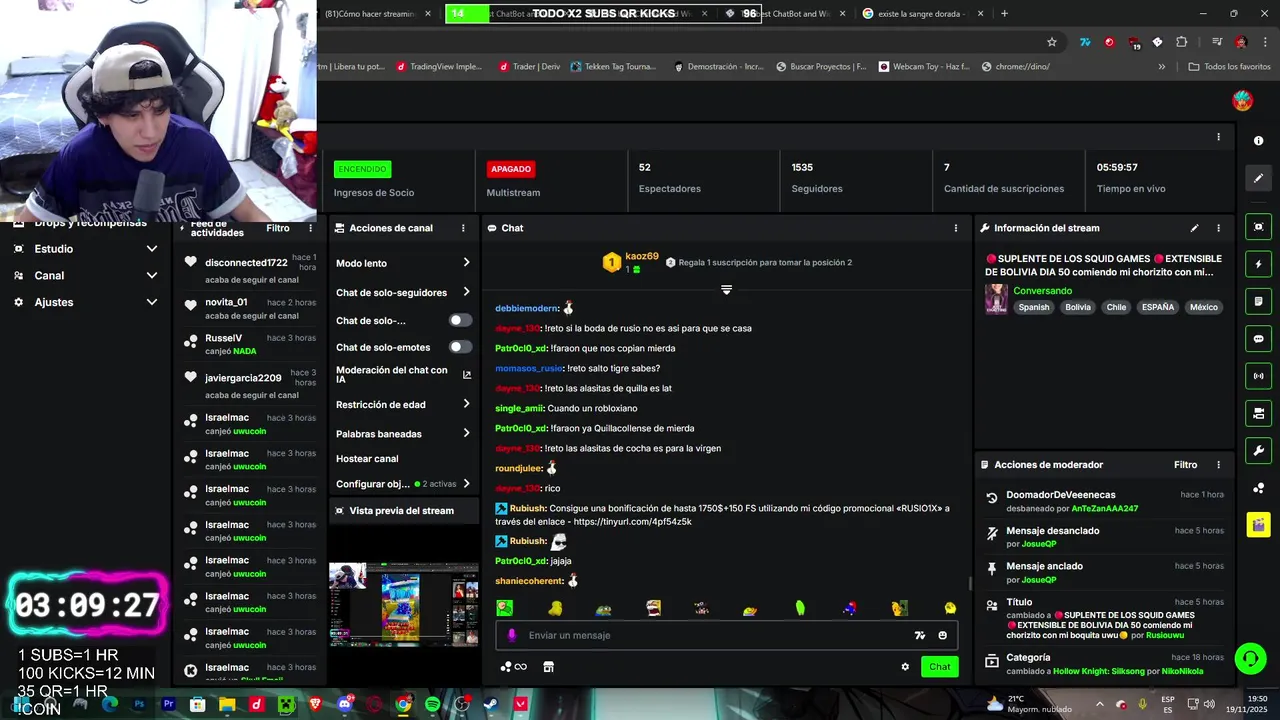Collapse the pinned gift banner arrow in chat
The height and width of the screenshot is (720, 1280).
pyautogui.click(x=727, y=290)
